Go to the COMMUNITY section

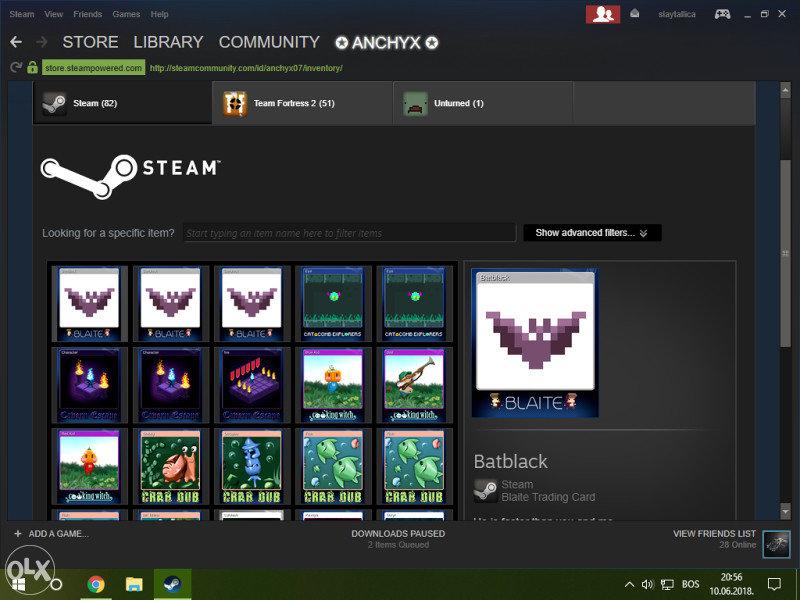(269, 42)
